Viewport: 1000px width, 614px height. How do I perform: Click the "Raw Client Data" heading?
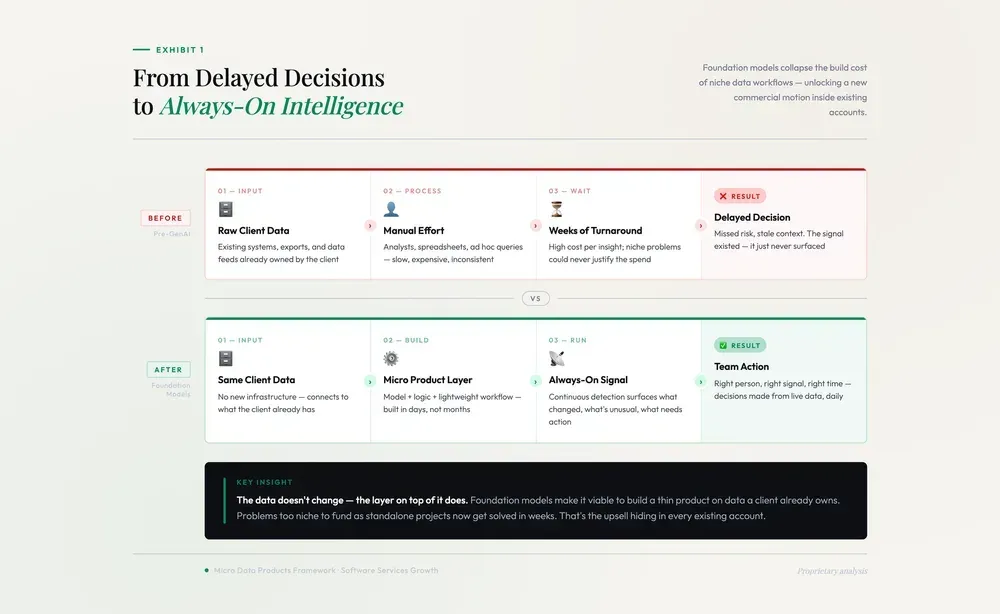coord(253,231)
